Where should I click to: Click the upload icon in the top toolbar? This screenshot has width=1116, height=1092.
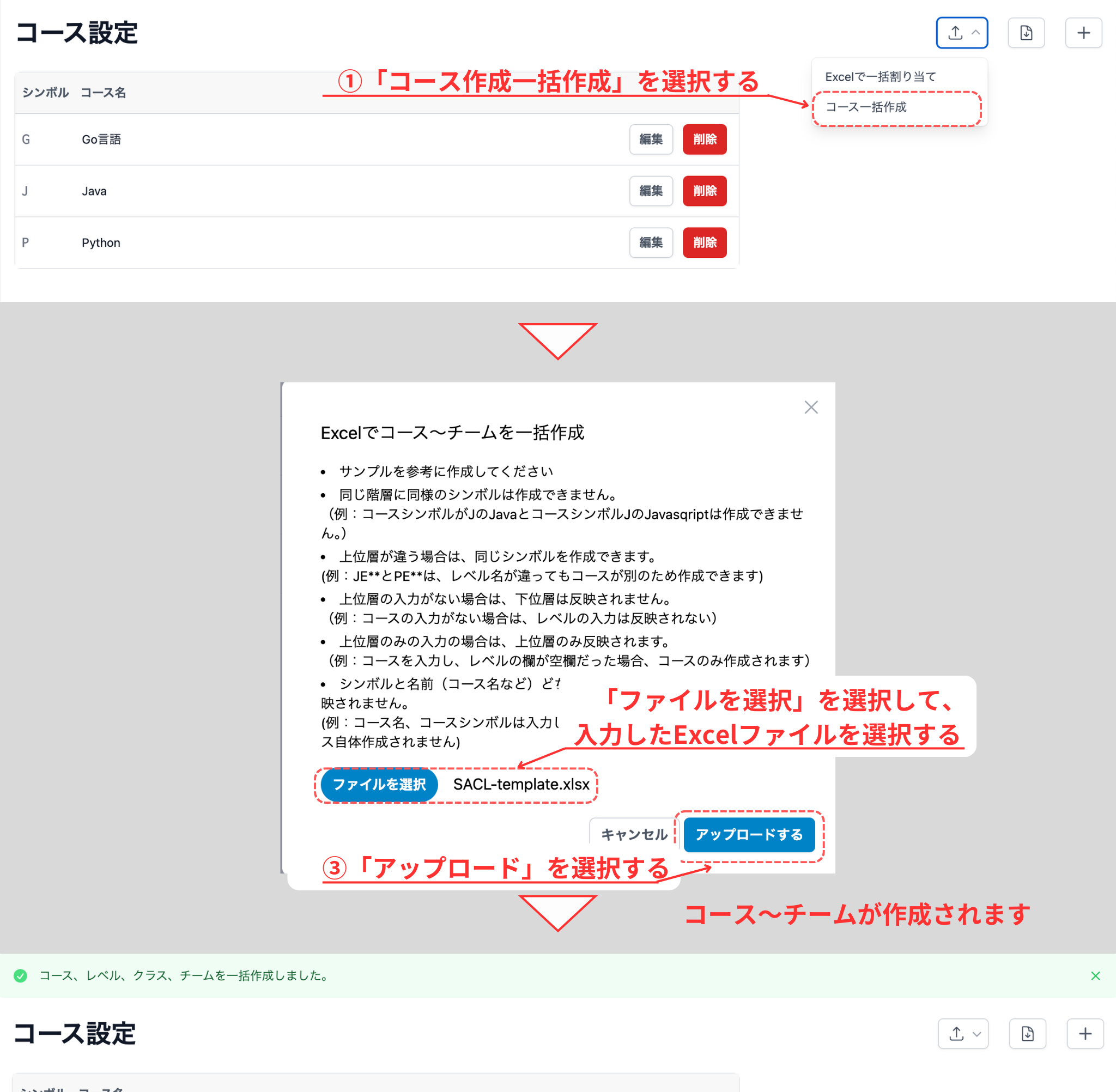click(x=955, y=33)
